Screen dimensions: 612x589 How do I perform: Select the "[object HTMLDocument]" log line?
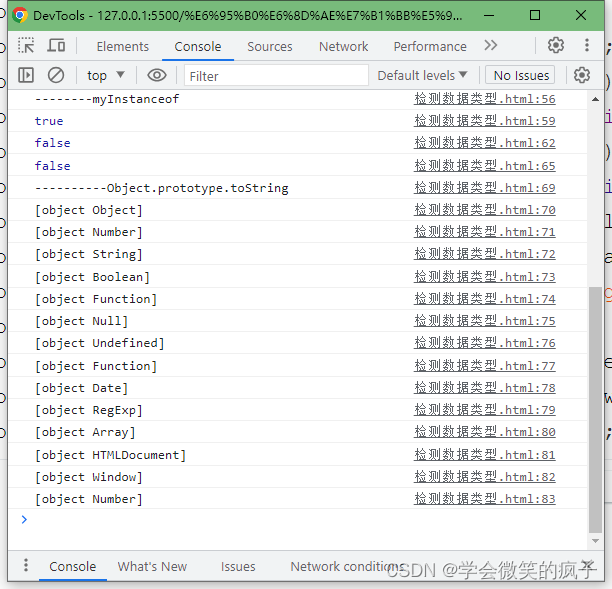110,455
